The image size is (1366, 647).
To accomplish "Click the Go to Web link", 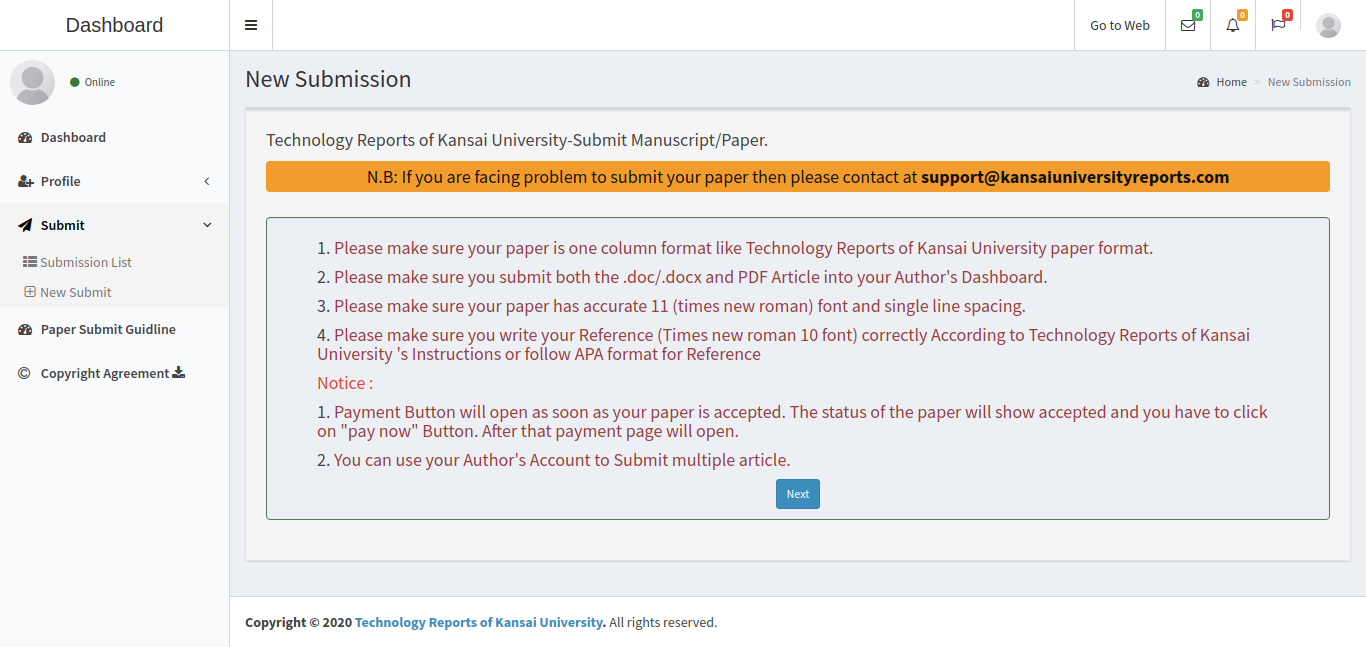I will pos(1119,25).
